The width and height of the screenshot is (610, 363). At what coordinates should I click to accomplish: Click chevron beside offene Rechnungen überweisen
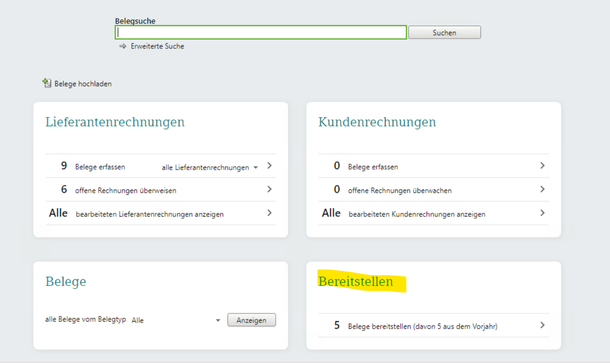pyautogui.click(x=269, y=189)
